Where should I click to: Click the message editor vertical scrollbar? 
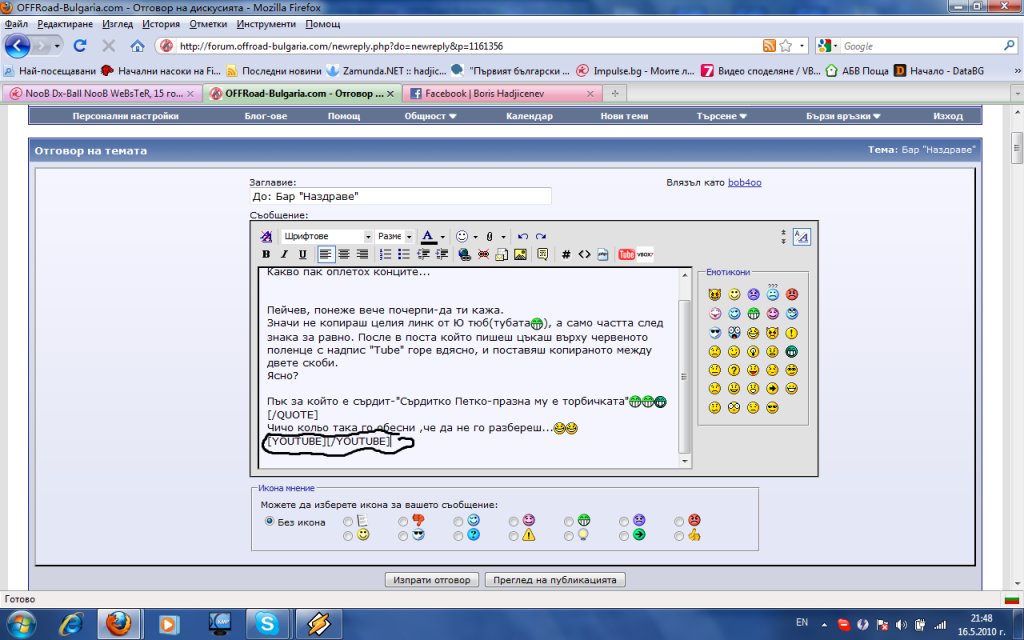pyautogui.click(x=684, y=368)
